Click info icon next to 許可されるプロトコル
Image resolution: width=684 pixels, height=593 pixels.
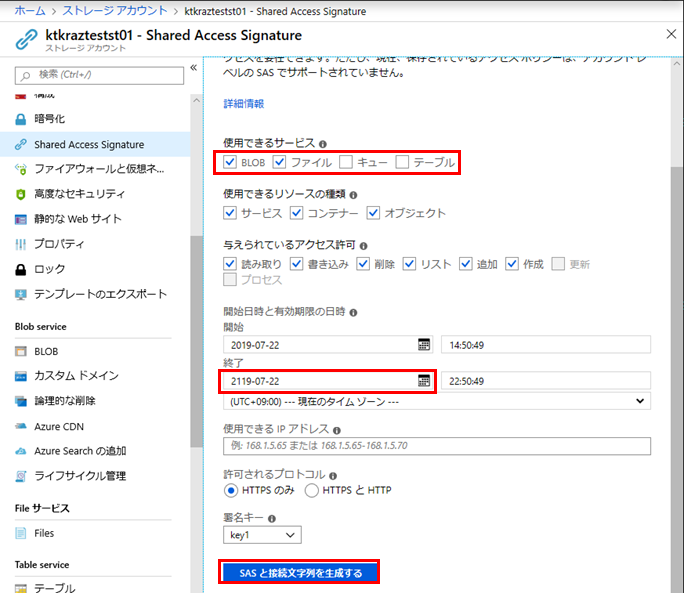333,476
